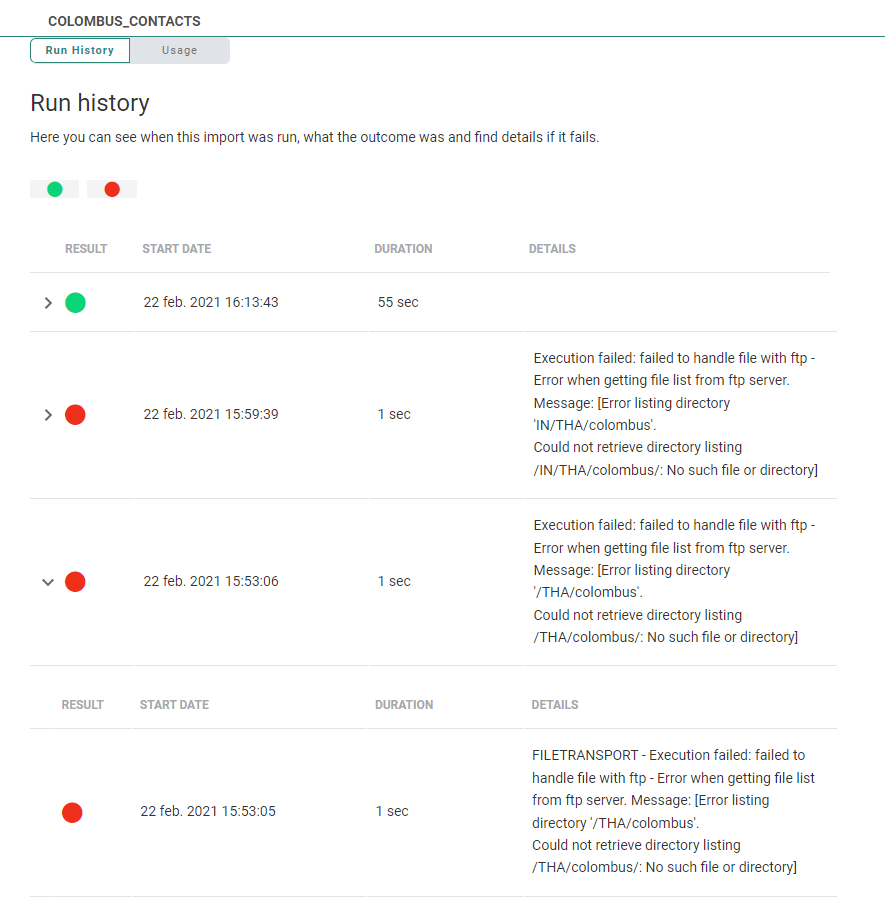Screen dimensions: 885x901
Task: Sort by upper Start Date column header
Action: click(x=176, y=249)
